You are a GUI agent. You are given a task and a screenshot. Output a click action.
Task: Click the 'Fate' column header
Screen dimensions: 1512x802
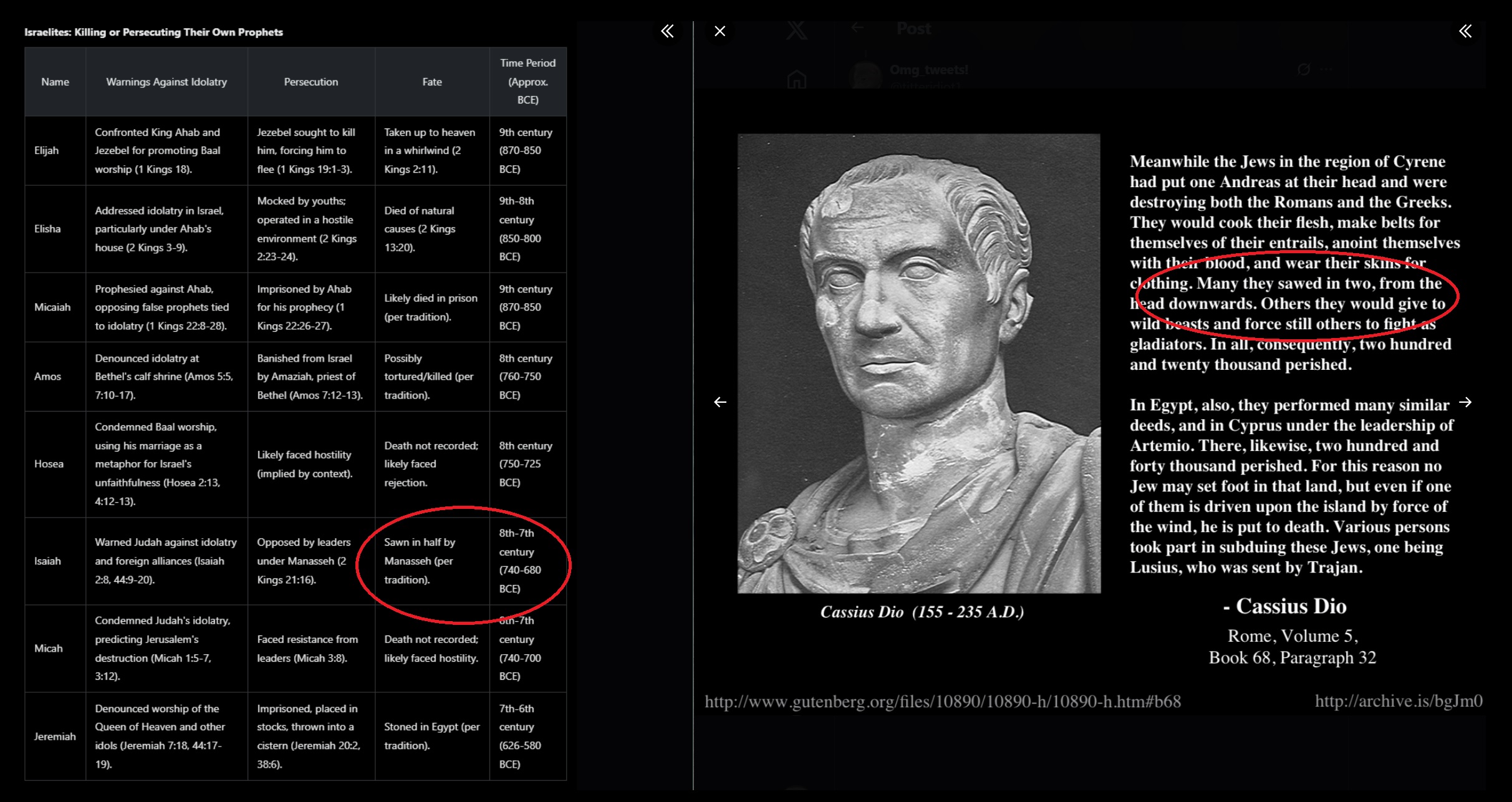point(432,82)
